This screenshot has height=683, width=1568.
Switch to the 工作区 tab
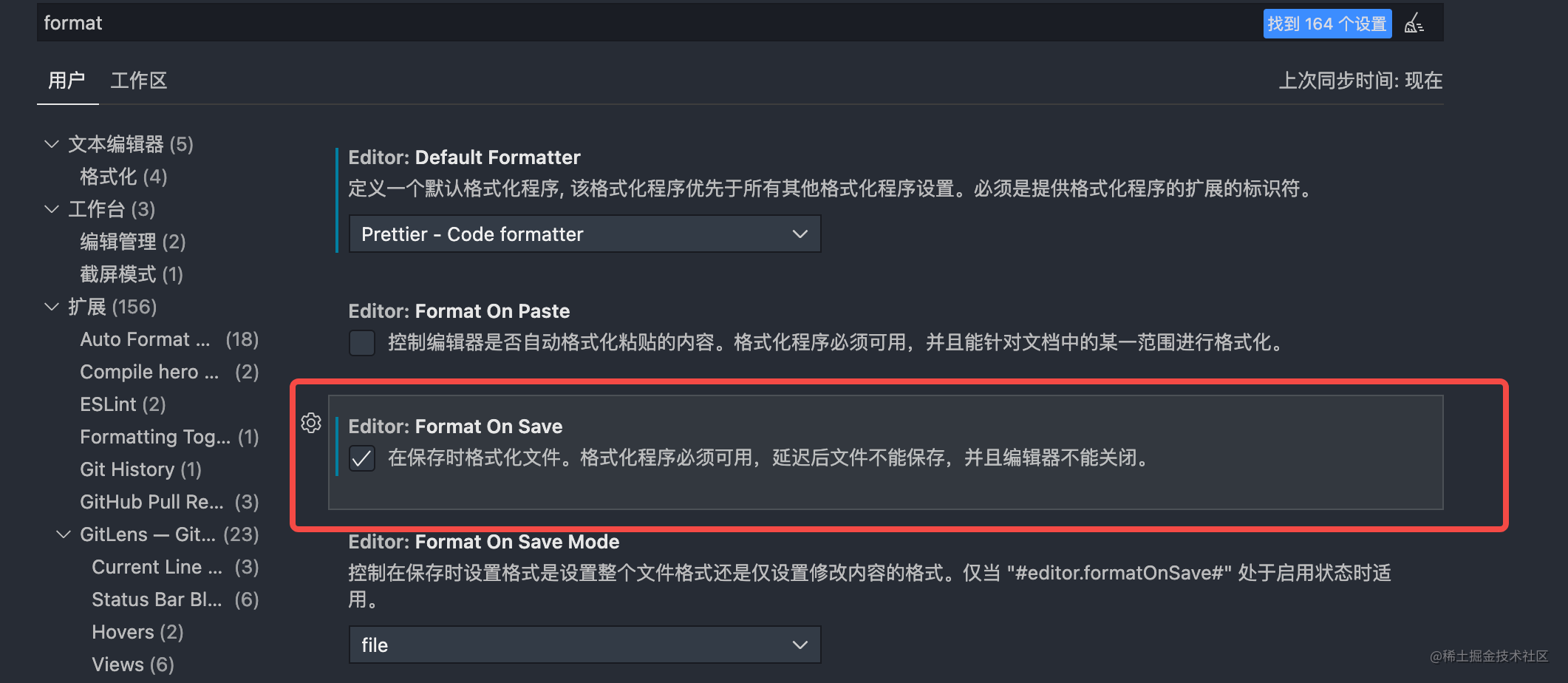tap(139, 81)
